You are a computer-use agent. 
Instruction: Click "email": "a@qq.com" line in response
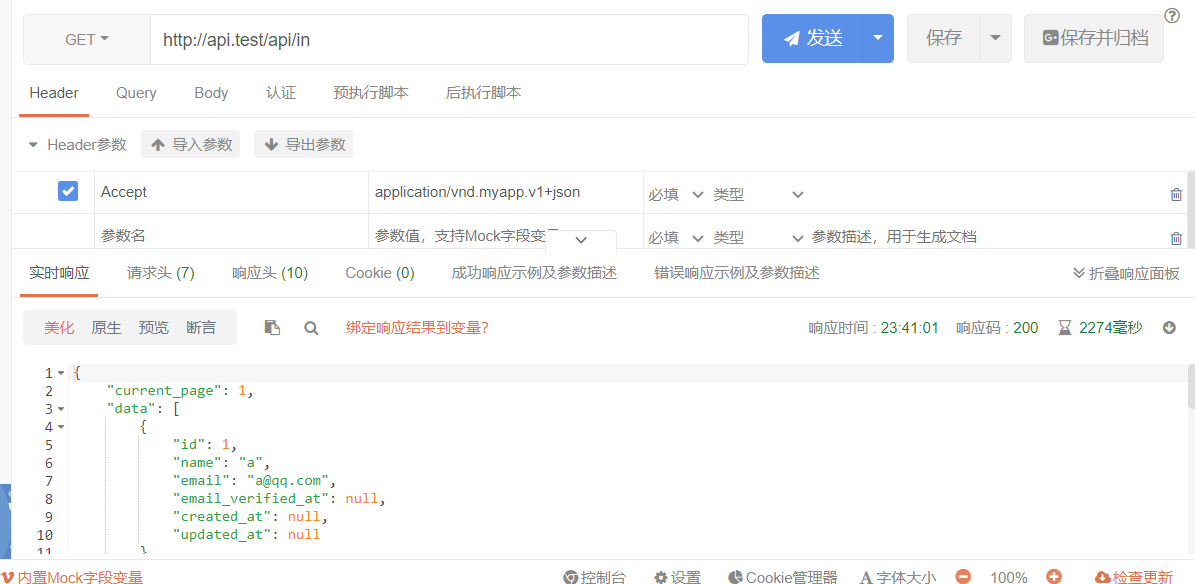tap(255, 481)
